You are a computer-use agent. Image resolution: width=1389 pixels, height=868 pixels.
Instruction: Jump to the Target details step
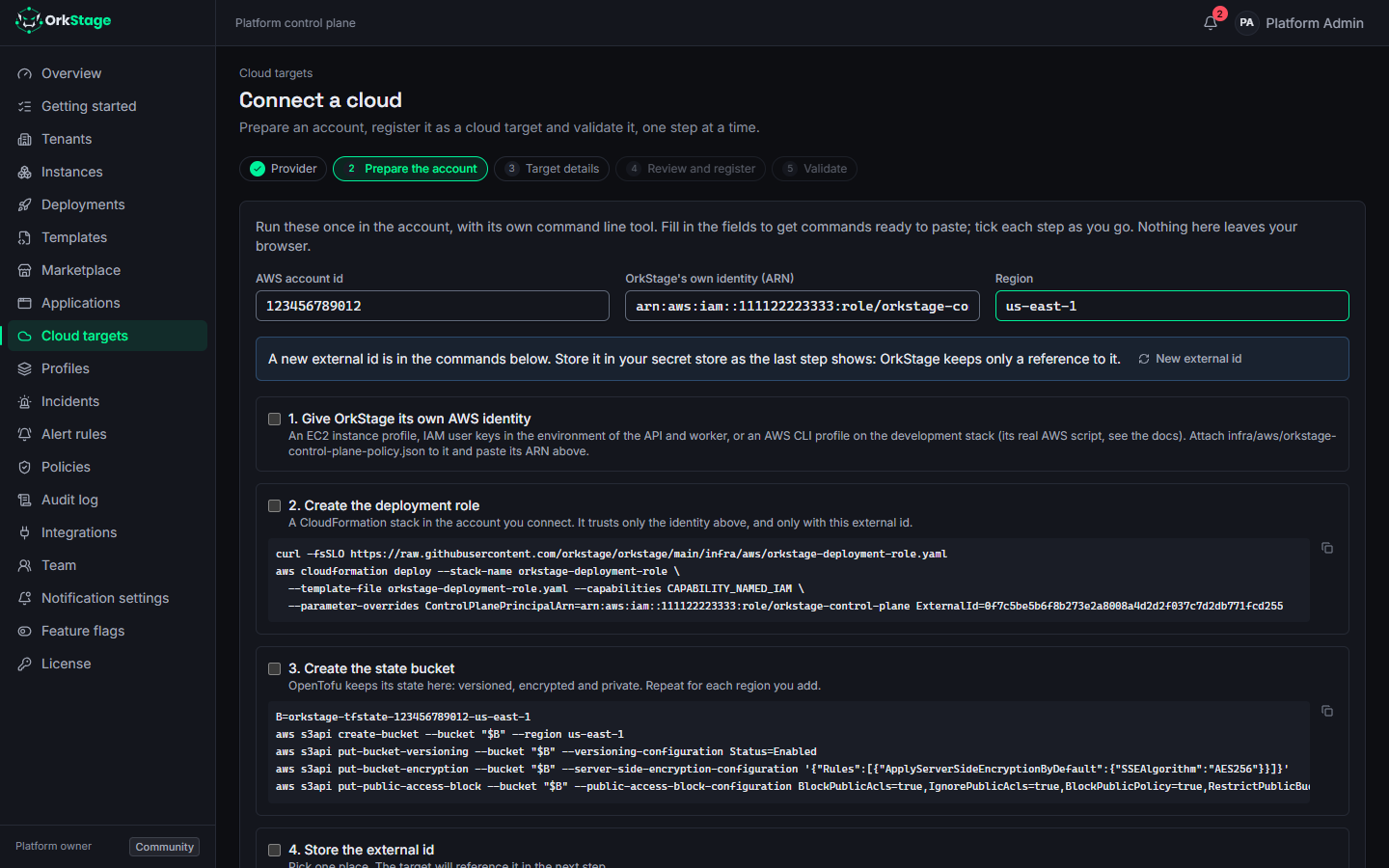(x=552, y=169)
